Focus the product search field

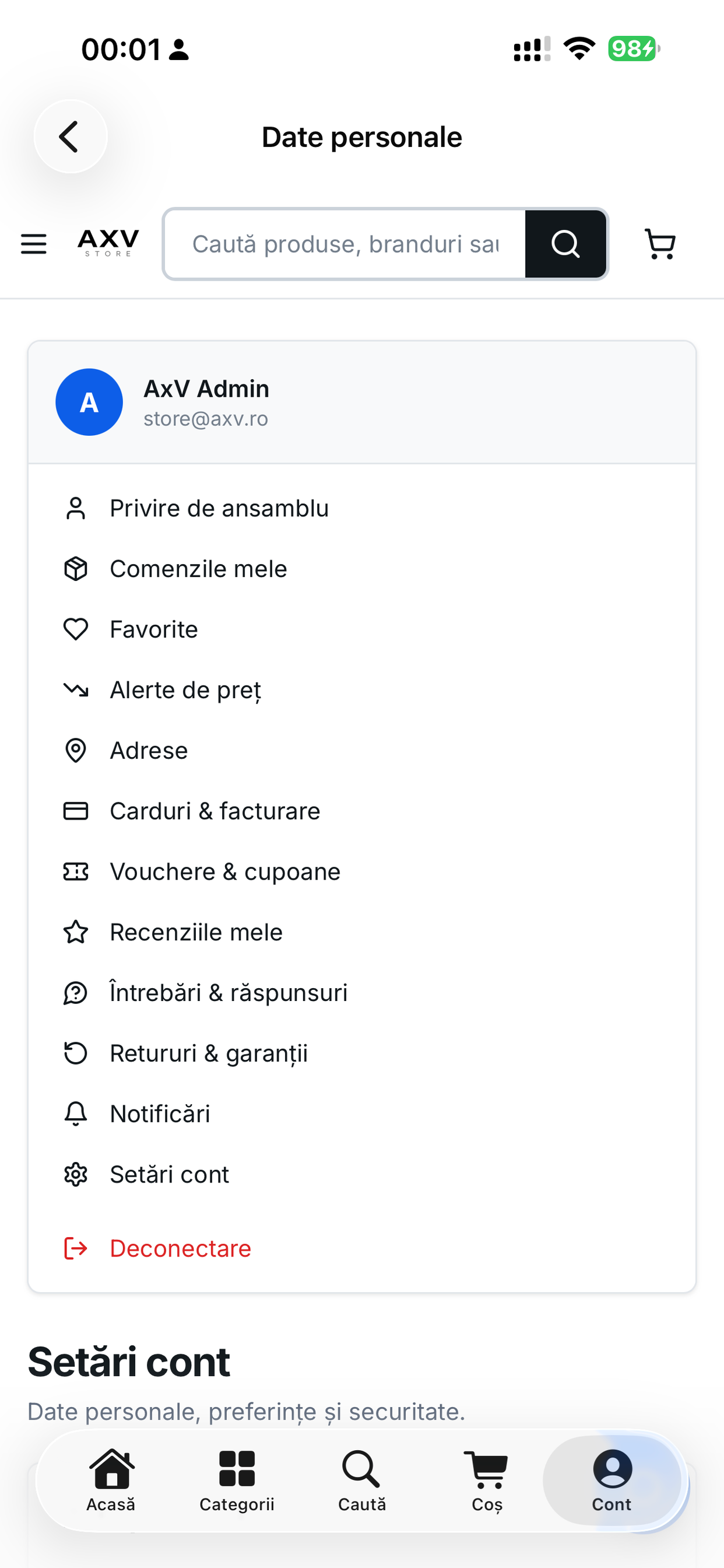(345, 244)
